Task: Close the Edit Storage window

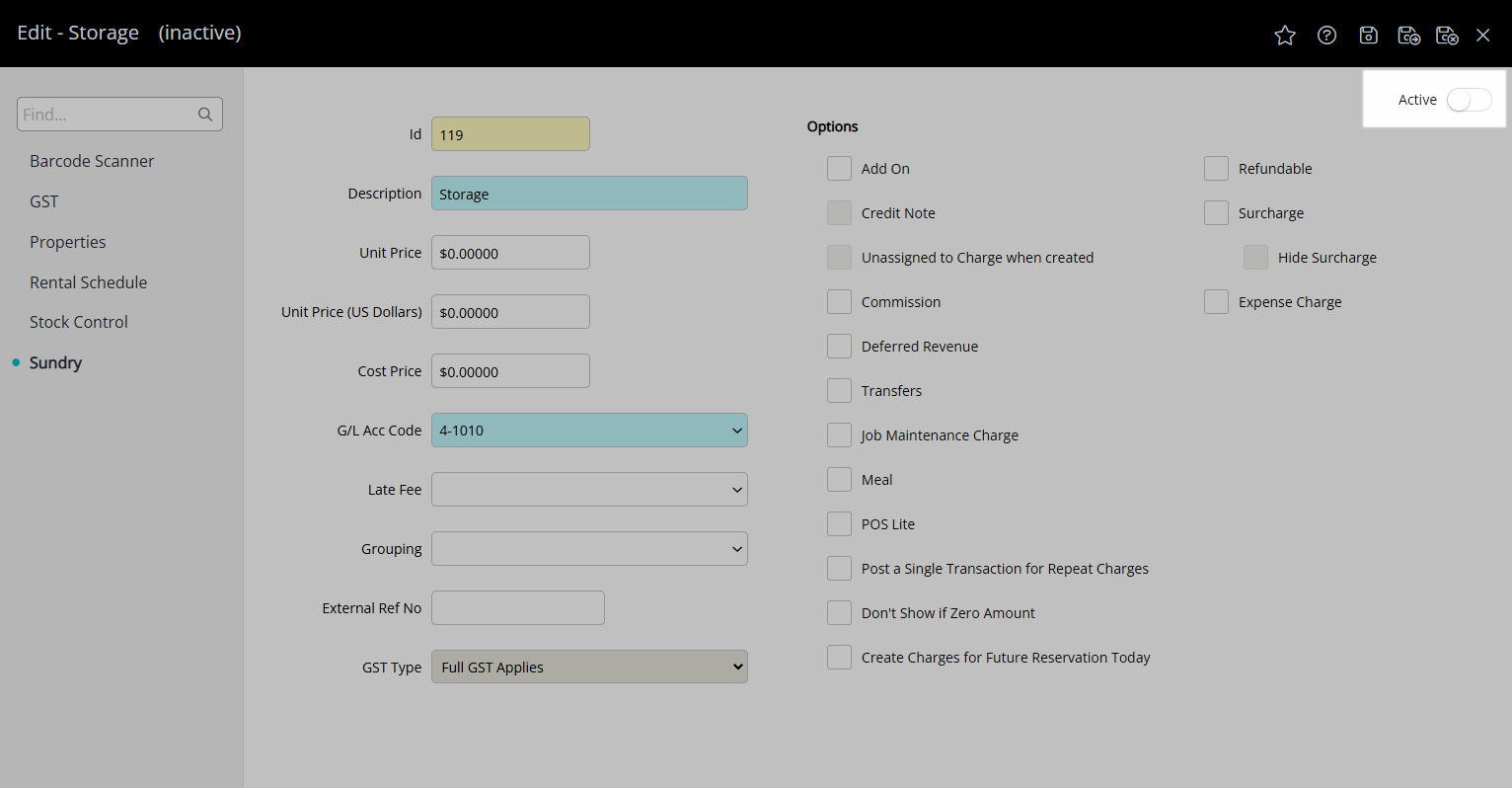Action: coord(1482,36)
